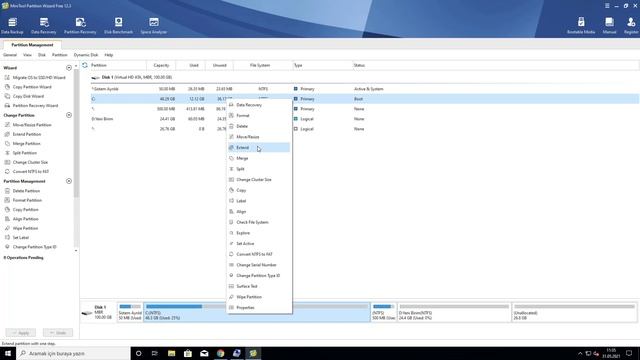Screen dimensions: 640x360
Task: Select the Sistem Ayrıldı partition row
Action: [x=364, y=89]
